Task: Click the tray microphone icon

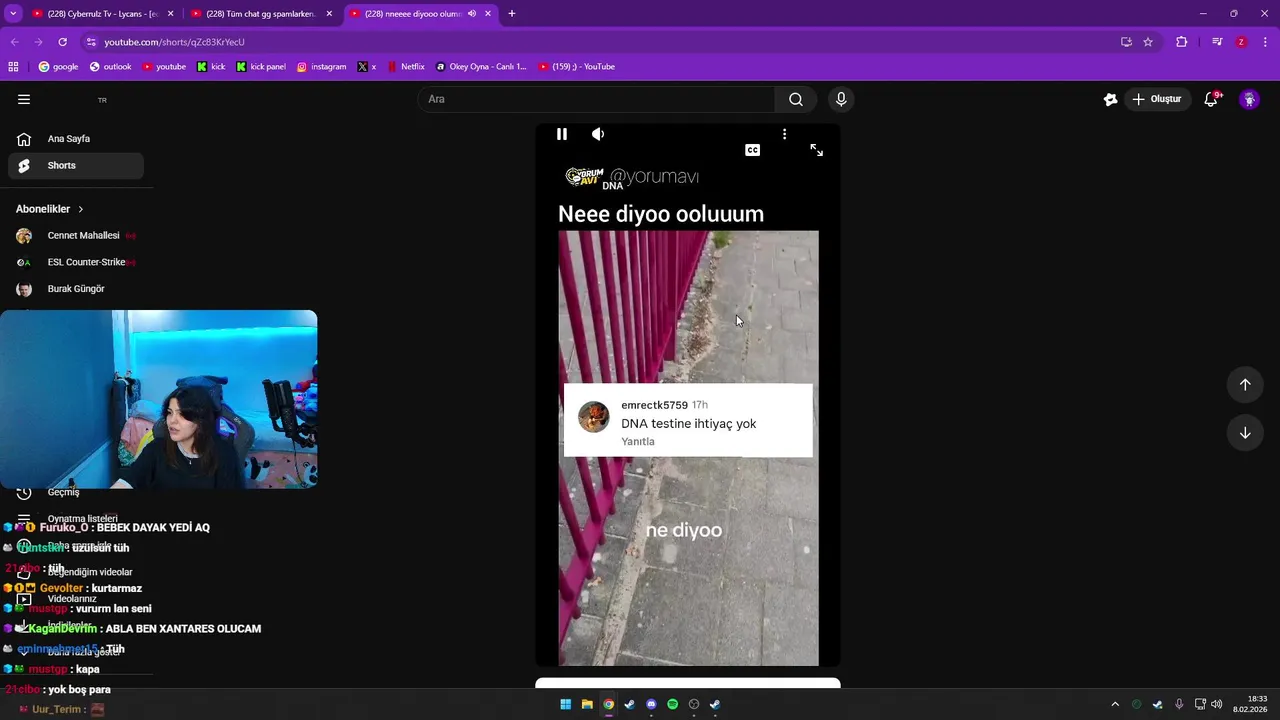Action: pyautogui.click(x=1179, y=705)
